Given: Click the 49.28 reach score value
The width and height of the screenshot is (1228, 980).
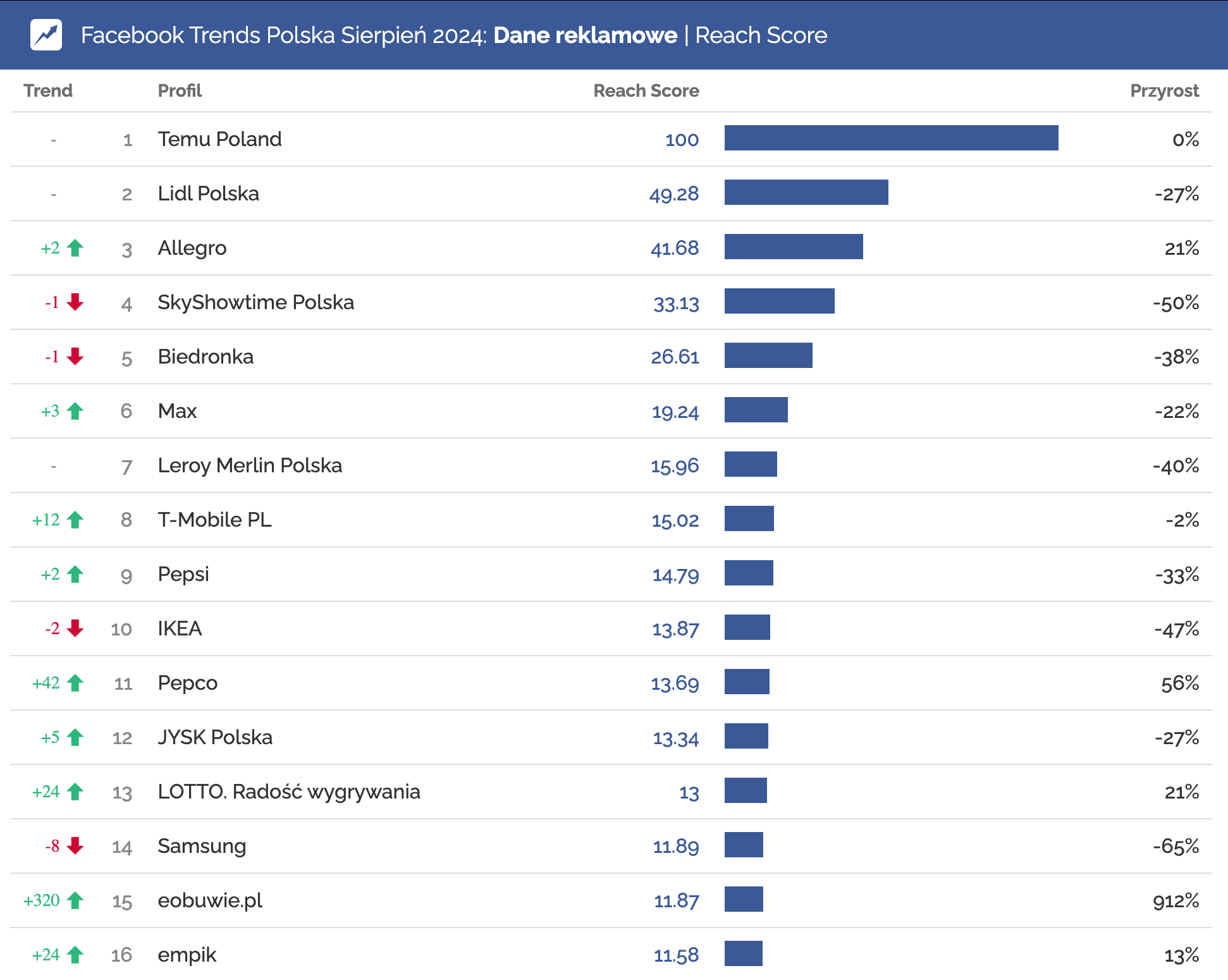Looking at the screenshot, I should click(674, 194).
